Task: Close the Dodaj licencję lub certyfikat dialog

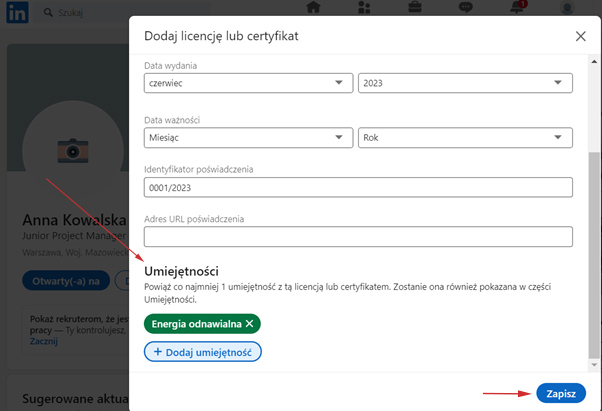Action: [x=580, y=36]
